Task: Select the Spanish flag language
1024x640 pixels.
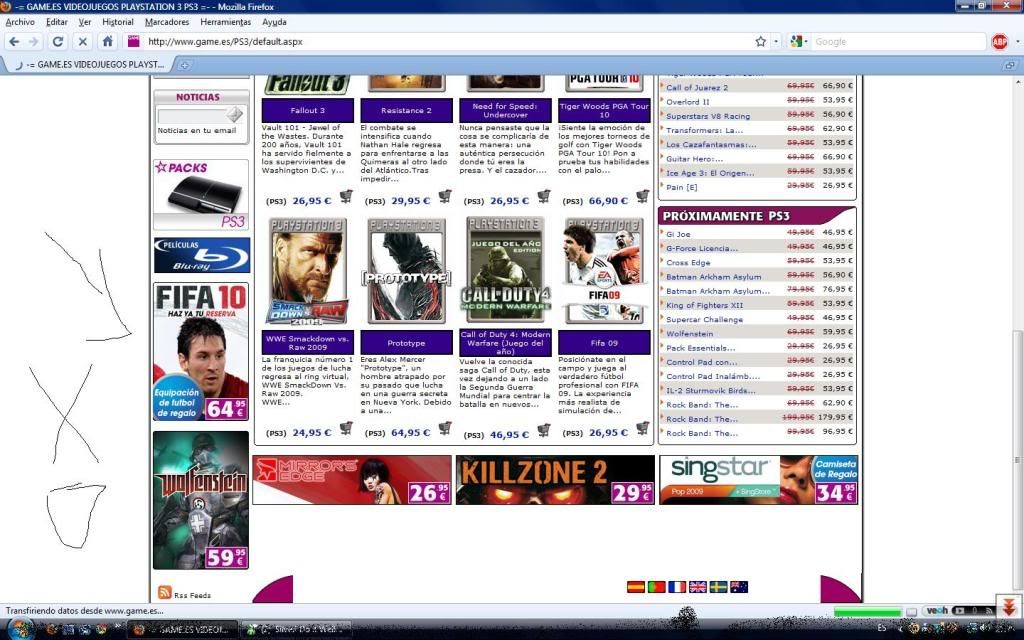Action: (635, 587)
